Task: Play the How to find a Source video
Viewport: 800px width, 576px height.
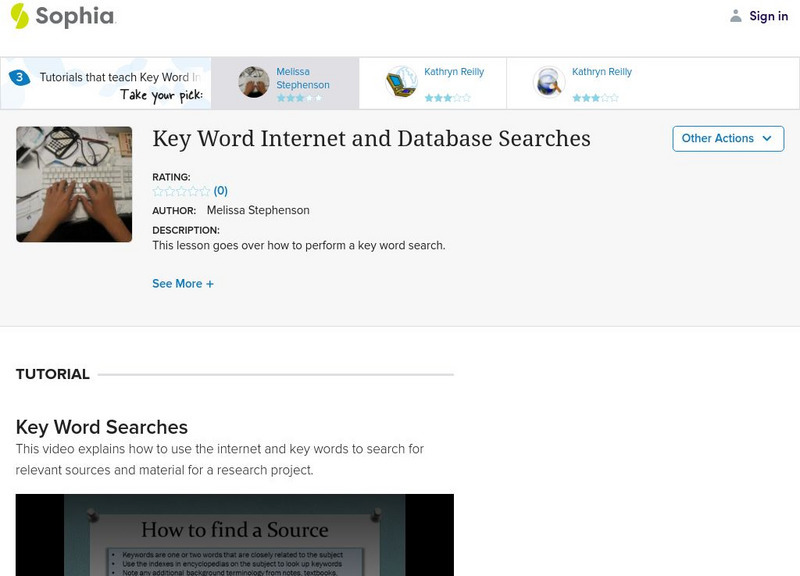Action: [234, 535]
